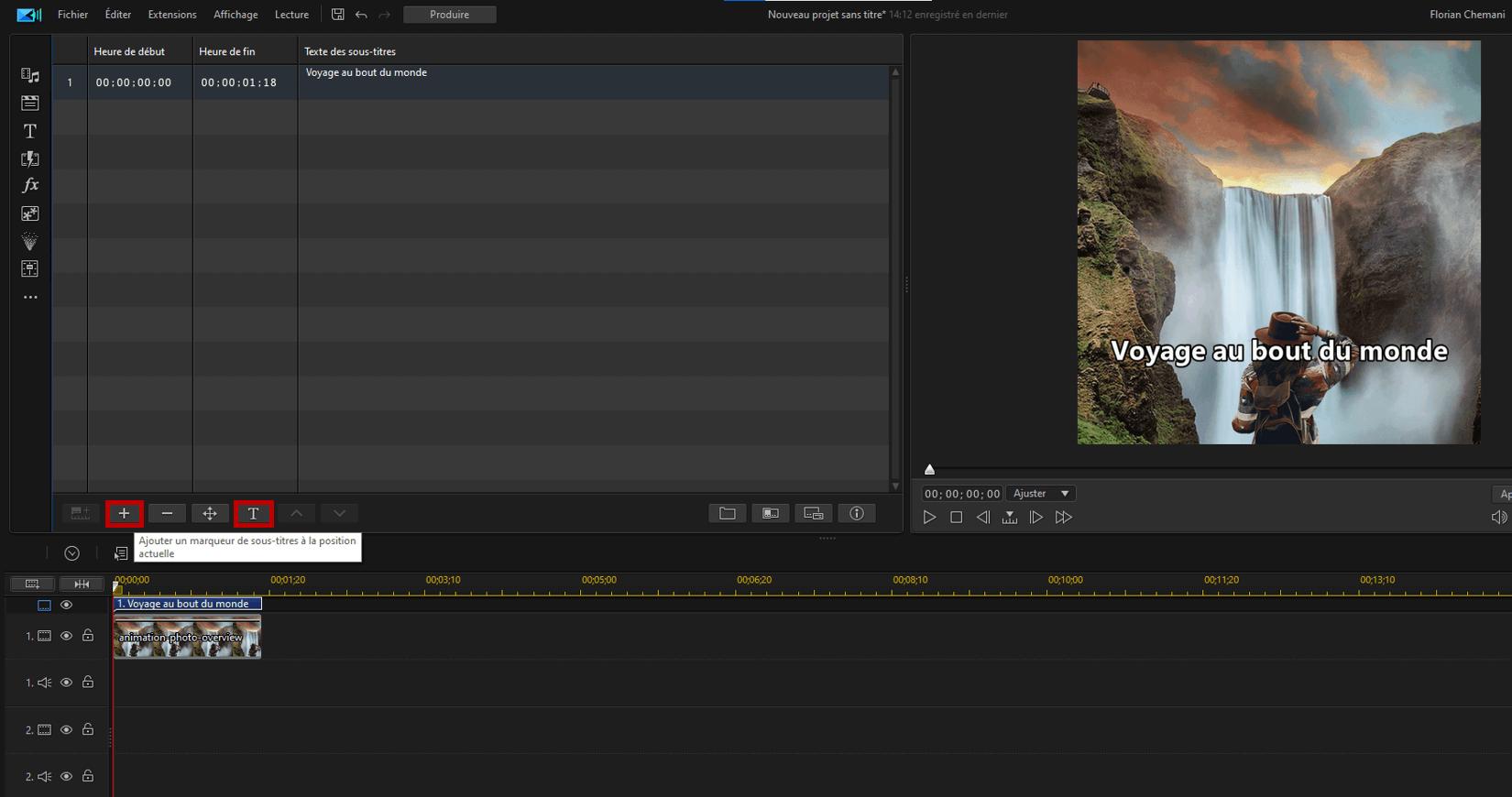Viewport: 1512px width, 797px height.
Task: Click PowerDirector logo icon
Action: coord(29,15)
